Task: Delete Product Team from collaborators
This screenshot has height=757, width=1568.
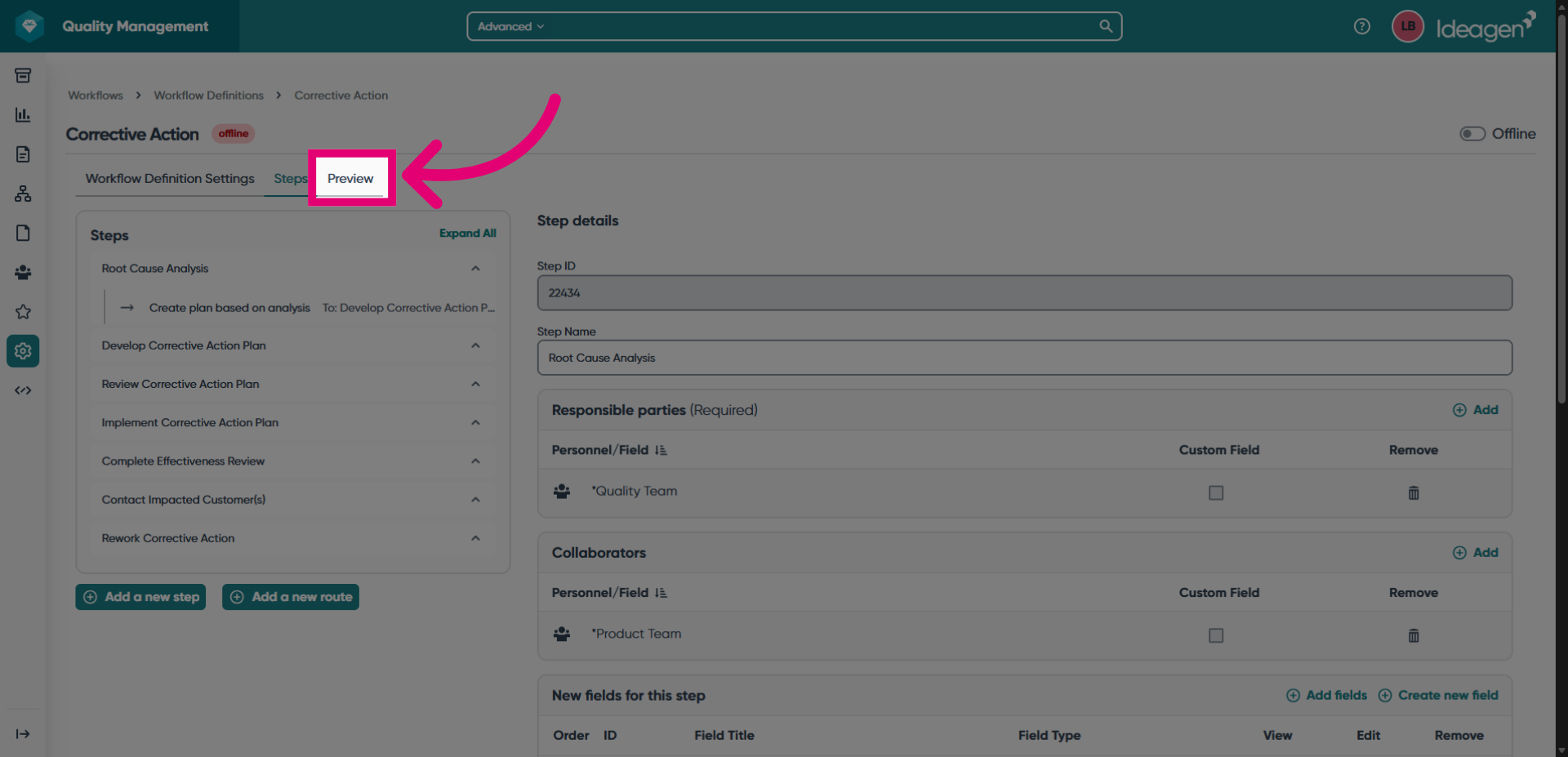Action: pos(1414,635)
